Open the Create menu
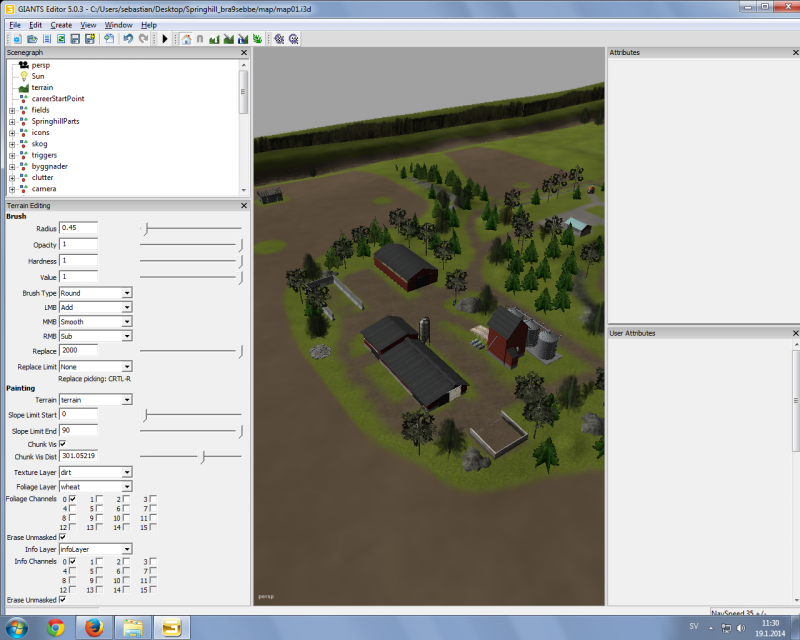This screenshot has width=800, height=640. pos(61,24)
